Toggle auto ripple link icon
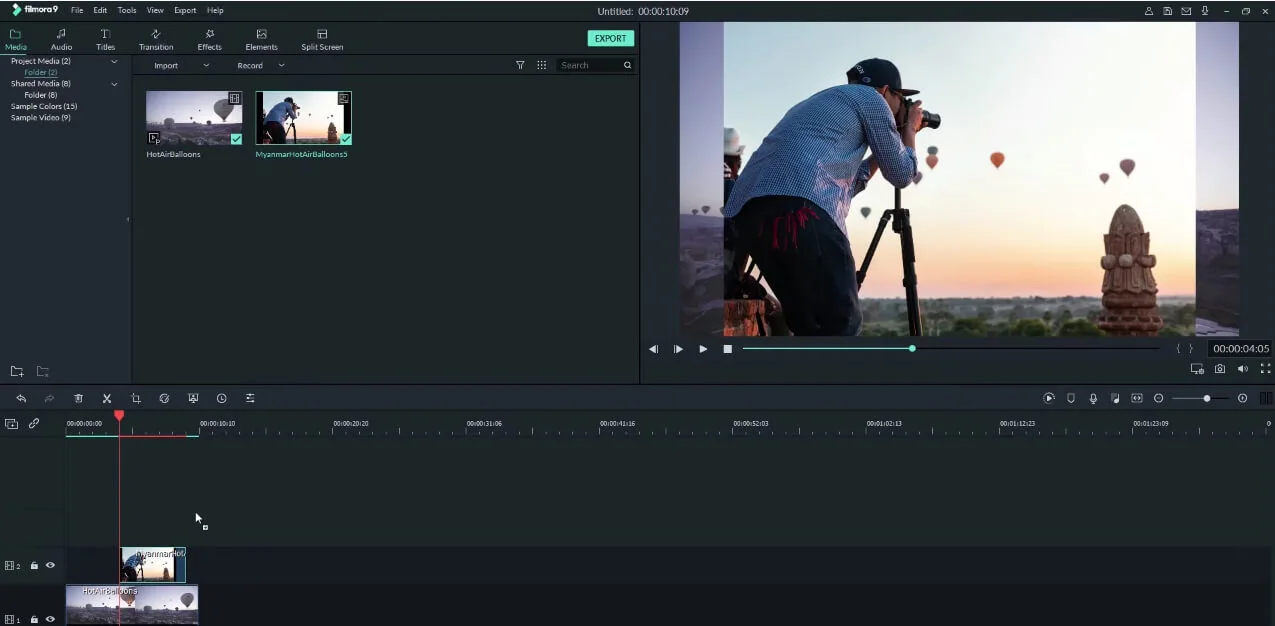 (x=34, y=423)
